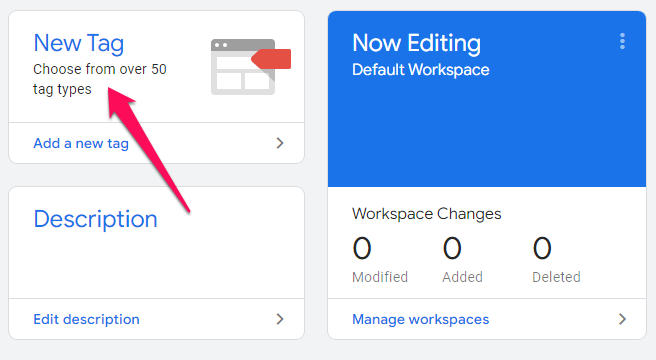Viewport: 656px width, 360px height.
Task: Click the chevron beside Add a new tag
Action: pos(280,143)
